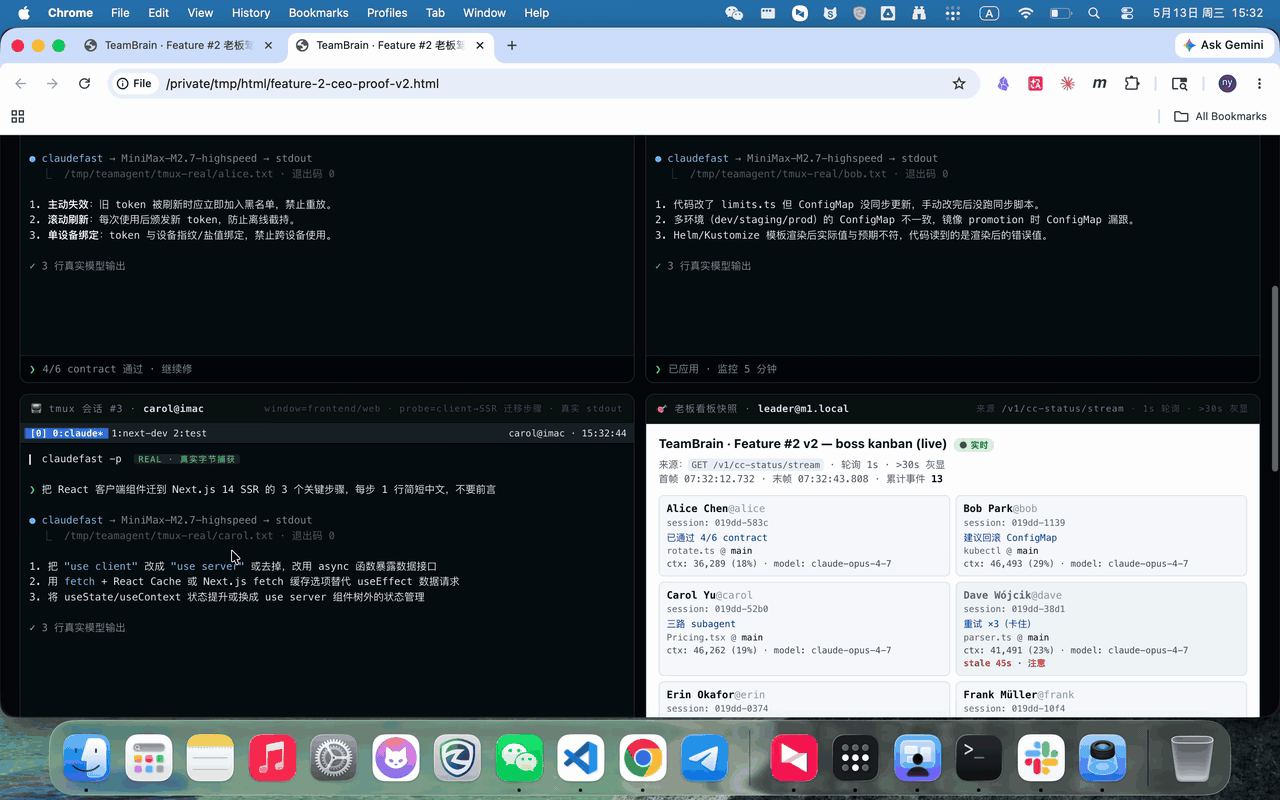Reload the current page
Viewport: 1280px width, 800px height.
point(84,84)
